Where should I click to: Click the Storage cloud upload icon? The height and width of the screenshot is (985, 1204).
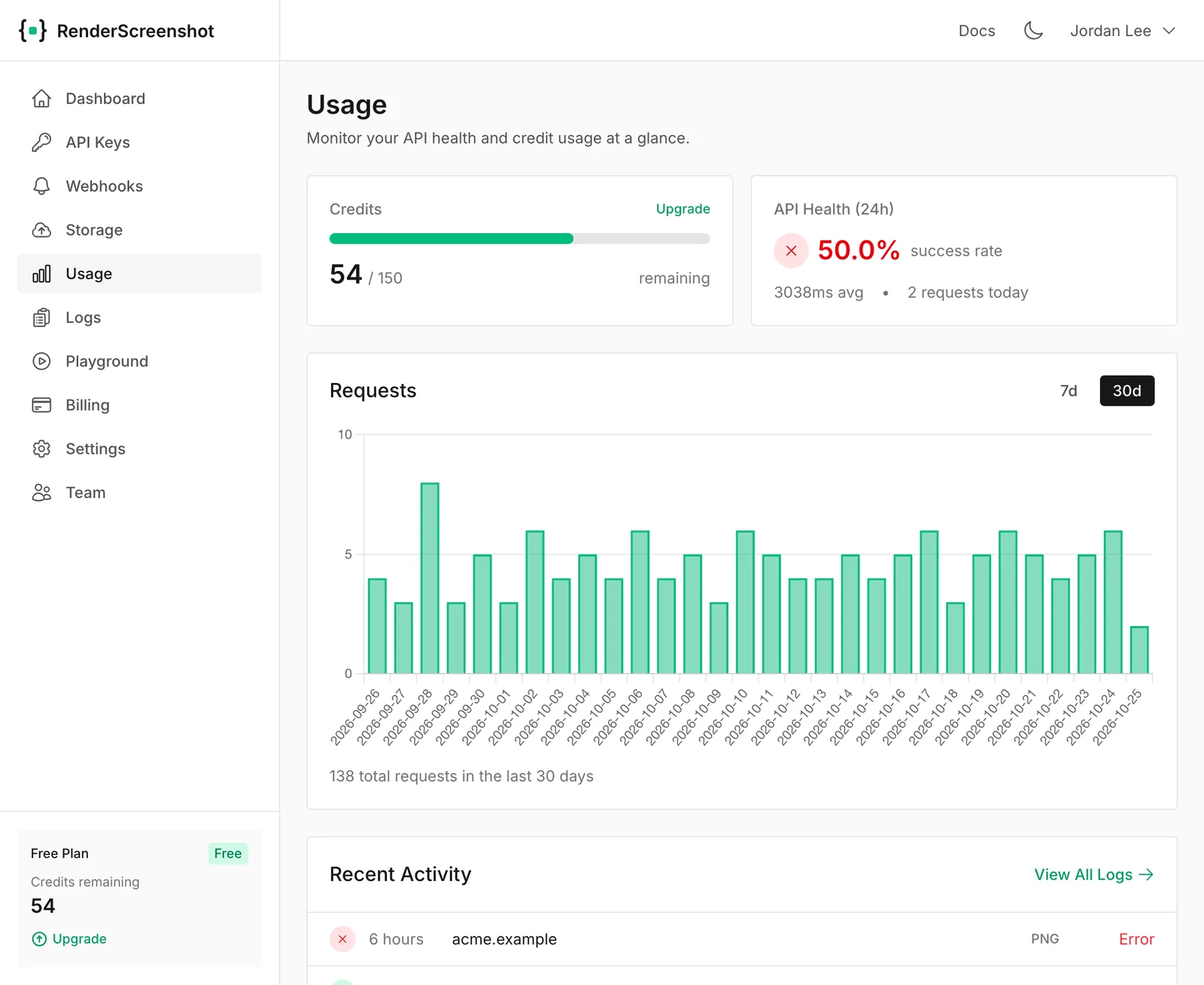pyautogui.click(x=41, y=230)
